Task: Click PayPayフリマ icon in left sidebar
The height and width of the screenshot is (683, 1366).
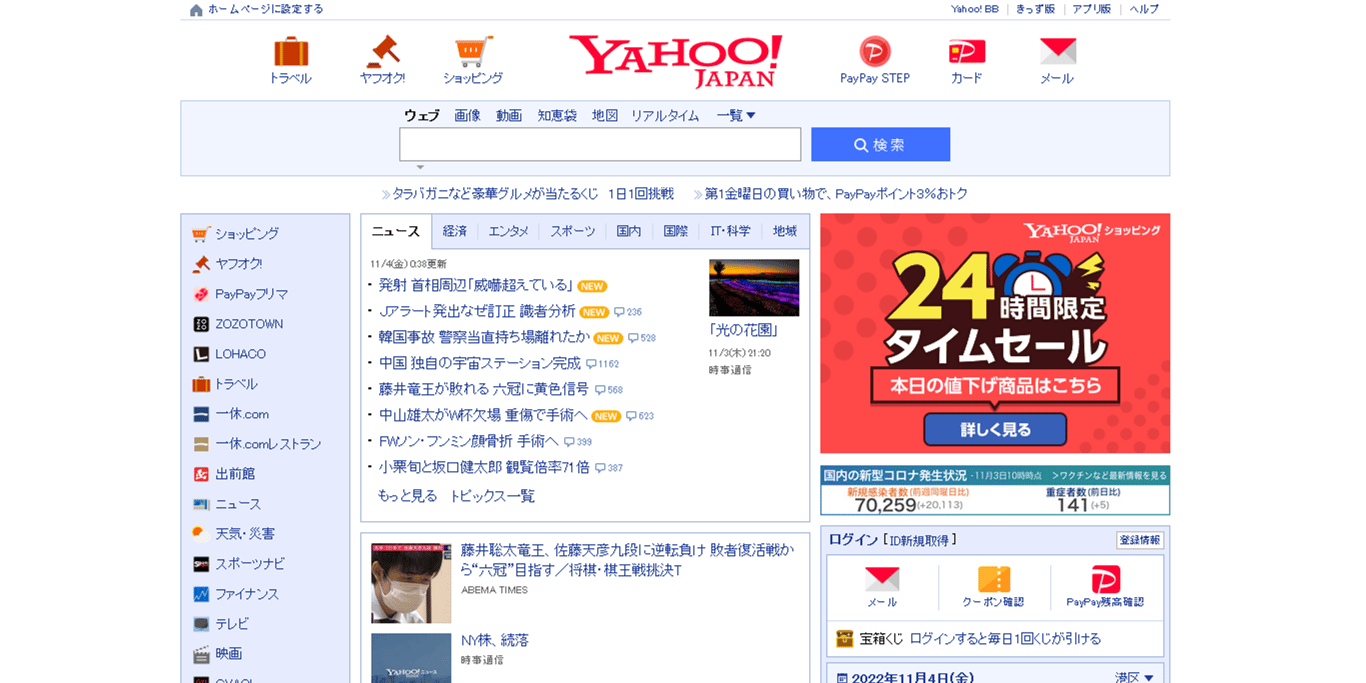Action: [x=201, y=294]
